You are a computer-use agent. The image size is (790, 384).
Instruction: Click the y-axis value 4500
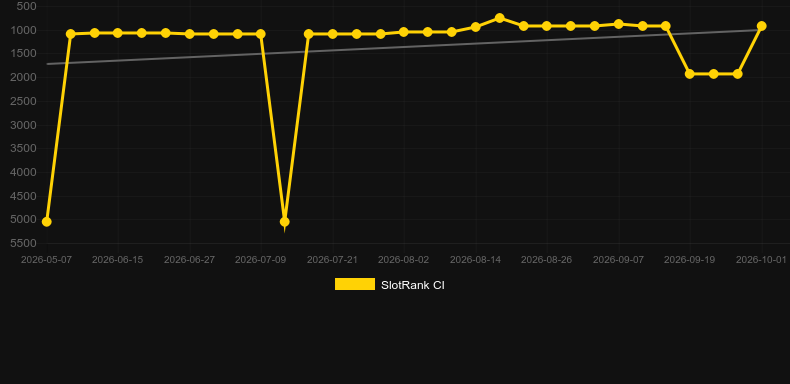point(24,196)
